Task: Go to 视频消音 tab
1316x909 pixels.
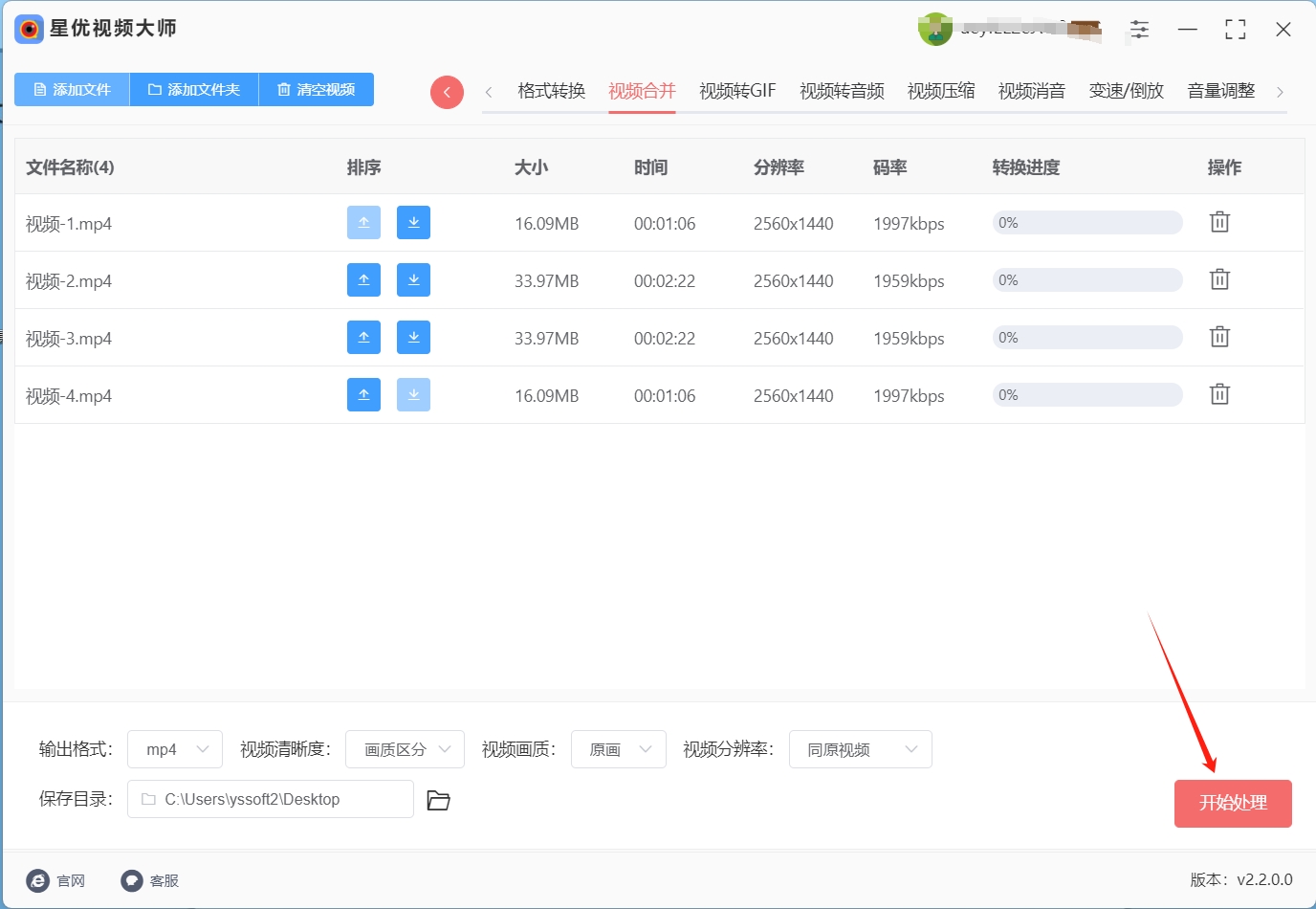Action: pos(1032,91)
